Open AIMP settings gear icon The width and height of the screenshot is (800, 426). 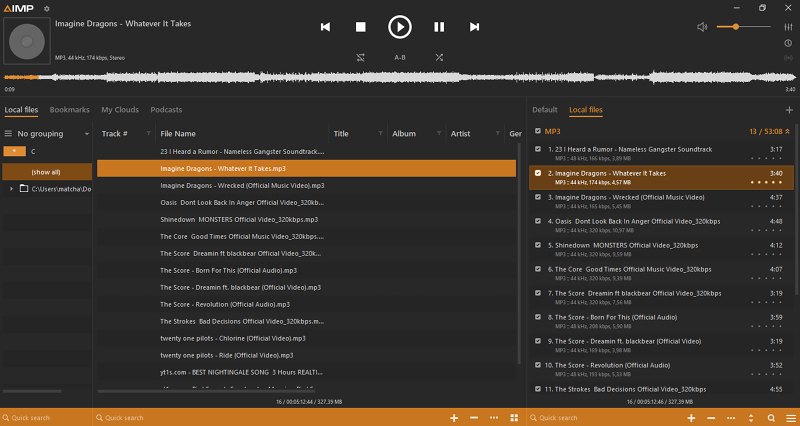46,9
